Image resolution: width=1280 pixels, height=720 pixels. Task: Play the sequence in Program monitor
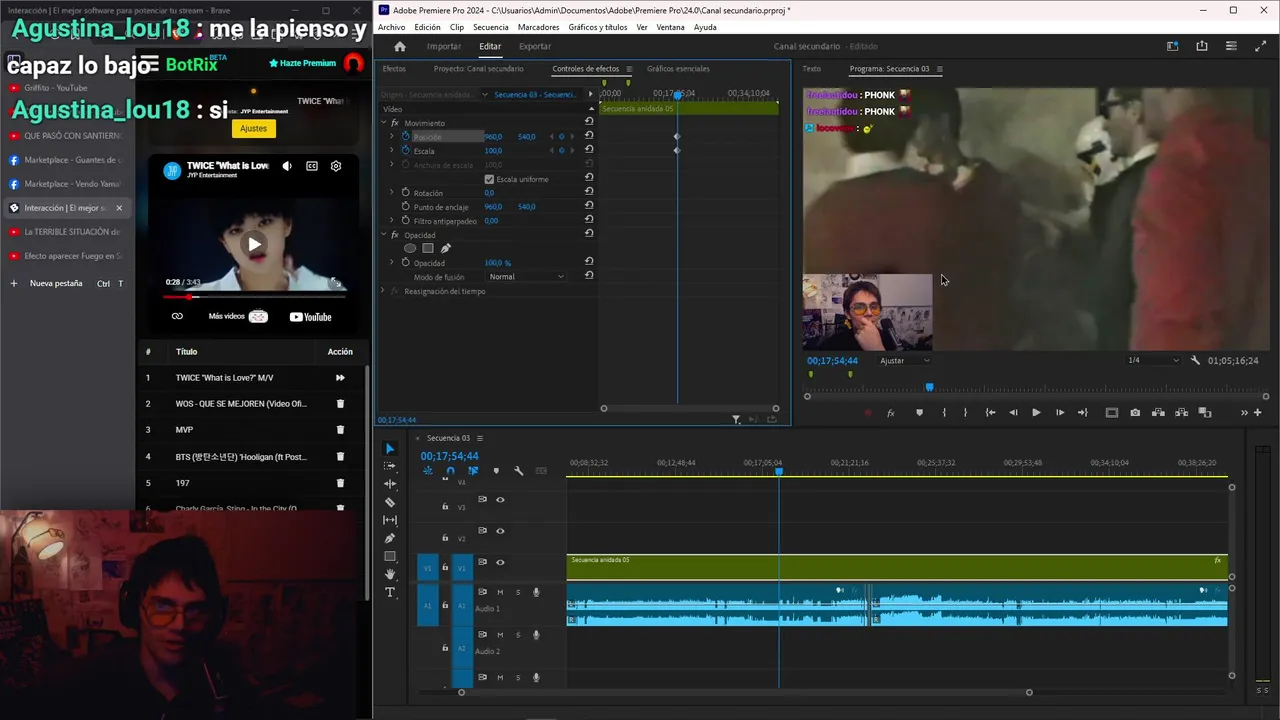[x=1036, y=413]
